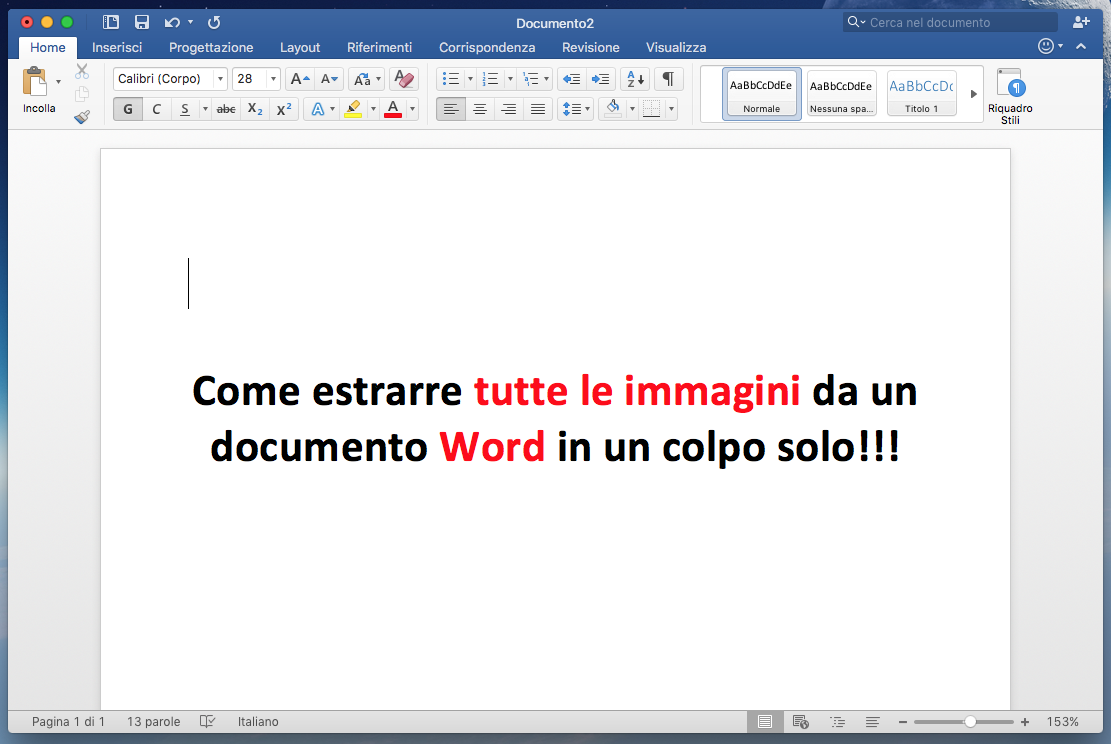Open the Inserisci tab

[117, 47]
